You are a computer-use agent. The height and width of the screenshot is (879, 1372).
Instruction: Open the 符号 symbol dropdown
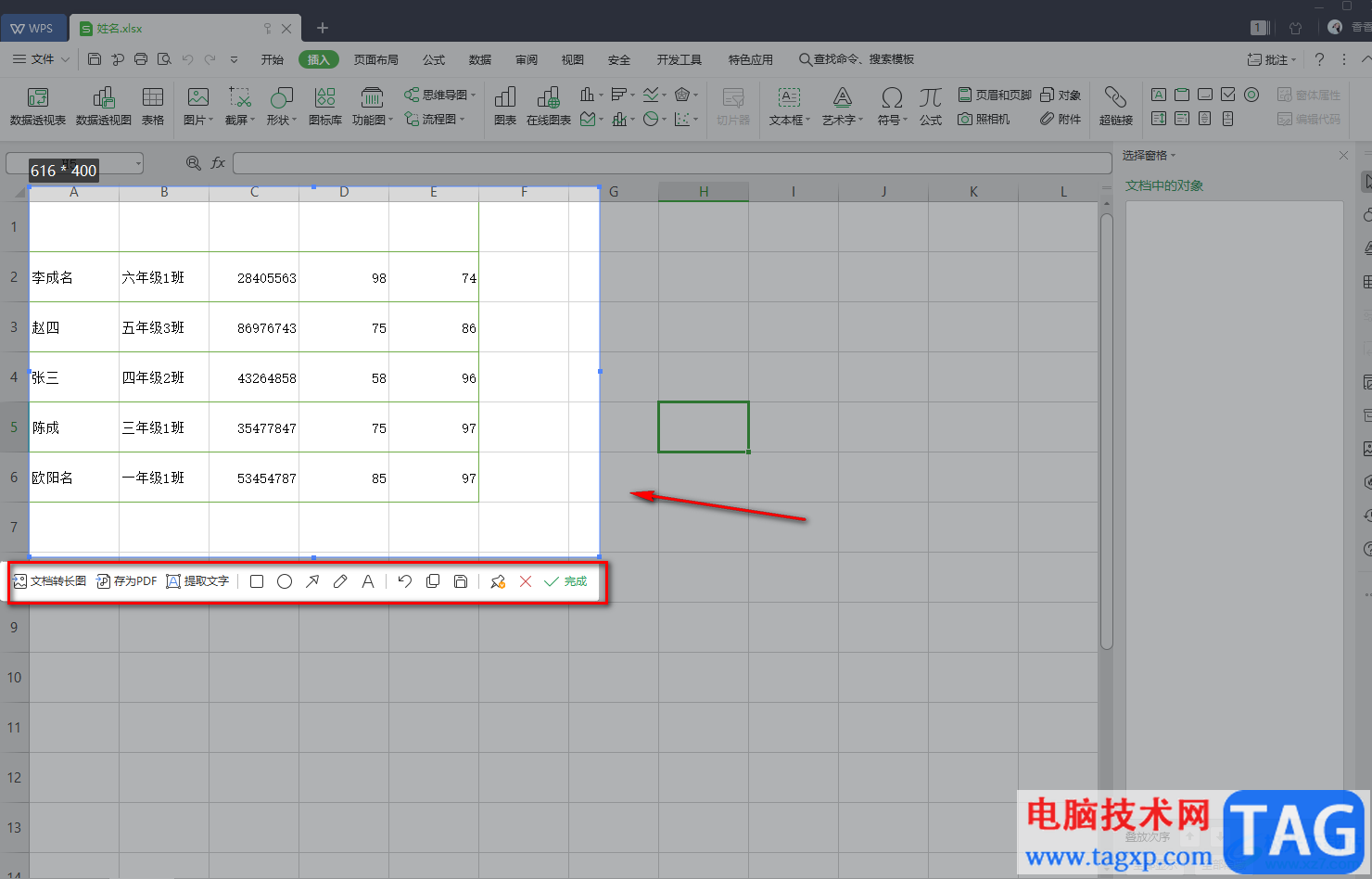[893, 106]
